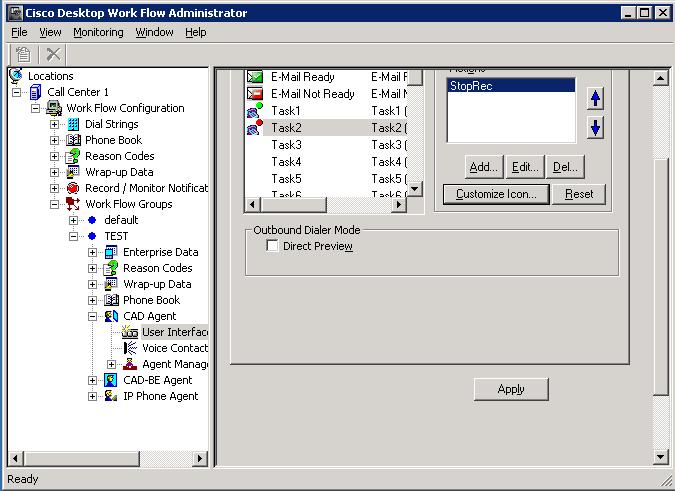Click the Work Flow Groups icon
The width and height of the screenshot is (675, 491).
coord(73,204)
